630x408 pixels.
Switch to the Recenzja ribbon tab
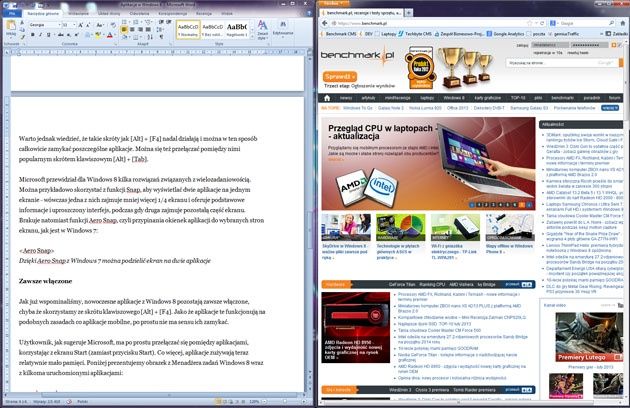tap(204, 13)
